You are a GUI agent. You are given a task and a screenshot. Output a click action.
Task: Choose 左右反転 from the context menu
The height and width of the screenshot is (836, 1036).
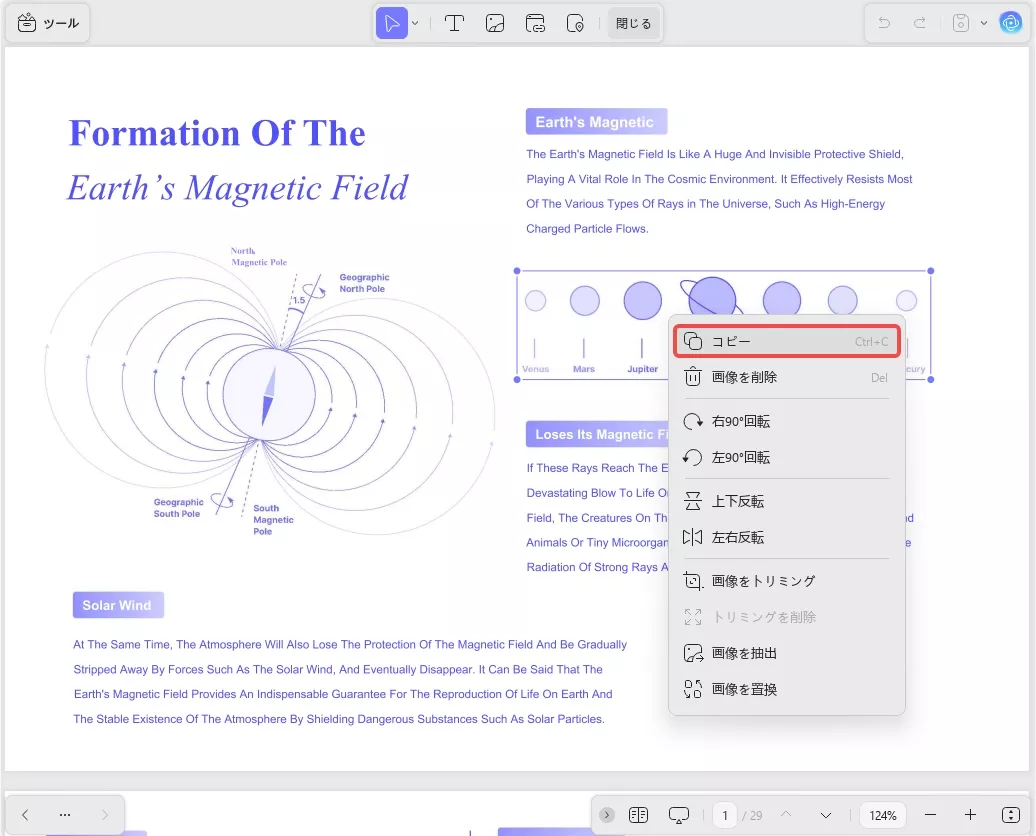786,537
